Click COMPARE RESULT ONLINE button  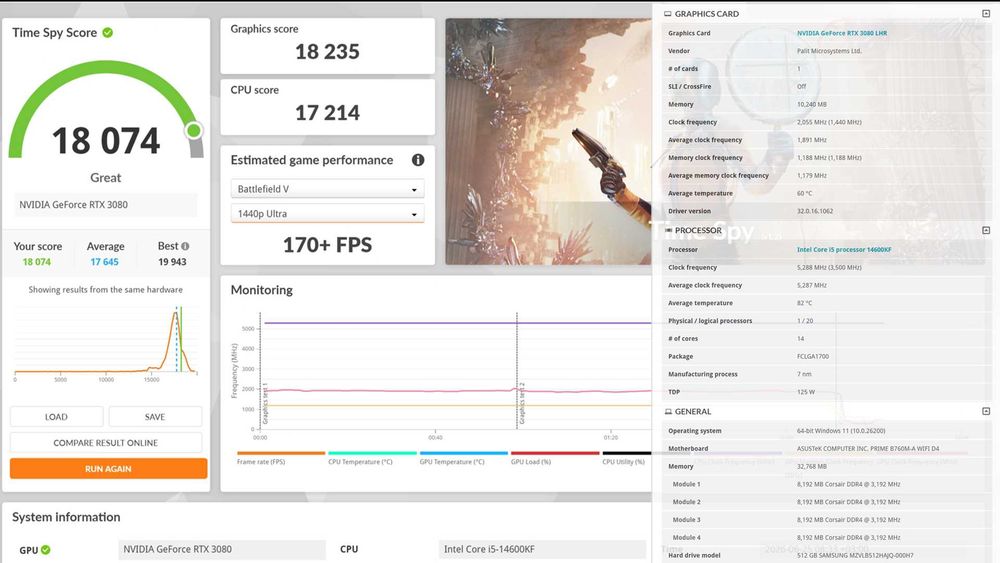click(x=106, y=442)
